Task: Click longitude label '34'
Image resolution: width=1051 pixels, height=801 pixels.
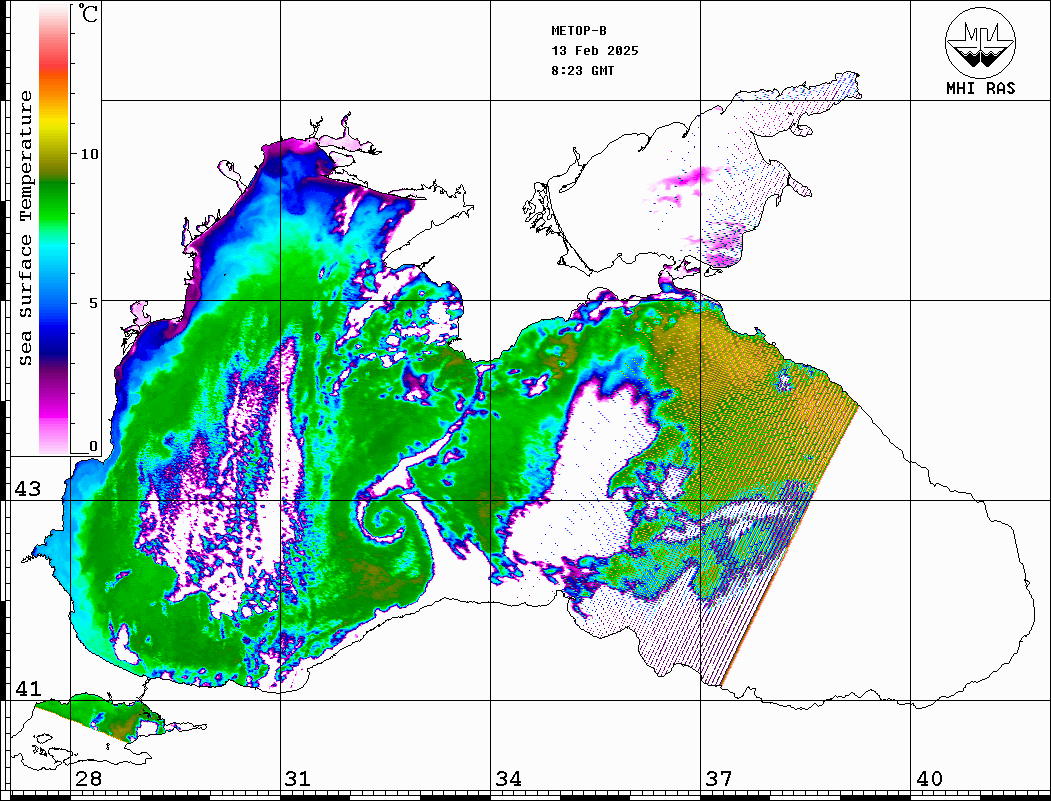Action: click(509, 778)
